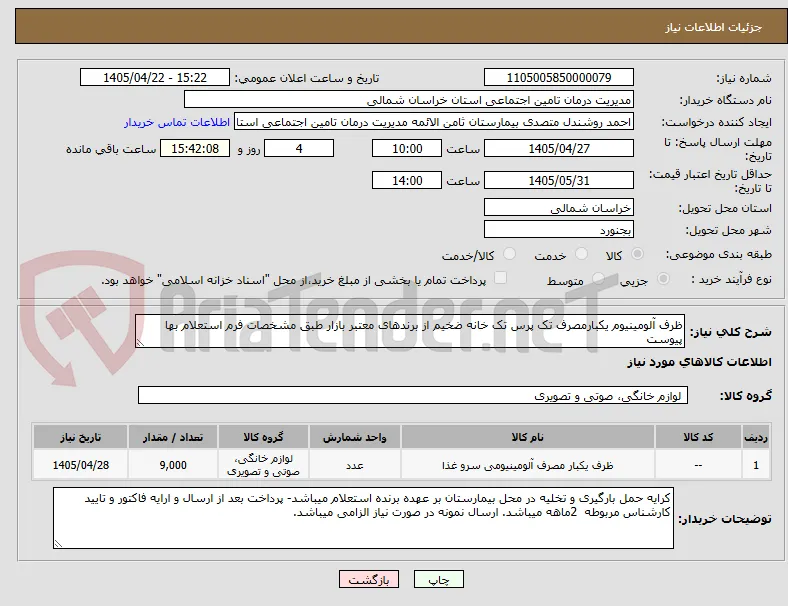
Task: Select the کالا/خدمت radio button
Action: (x=510, y=254)
